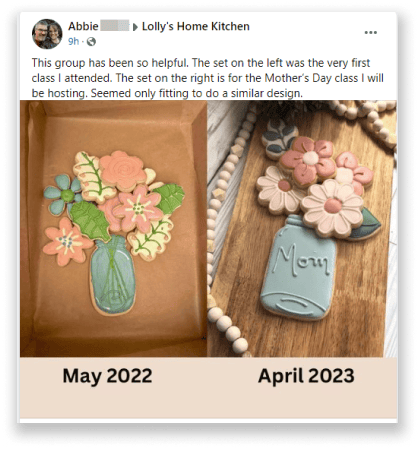This screenshot has width=419, height=449.
Task: Click the May 2022 caption label
Action: tap(107, 376)
